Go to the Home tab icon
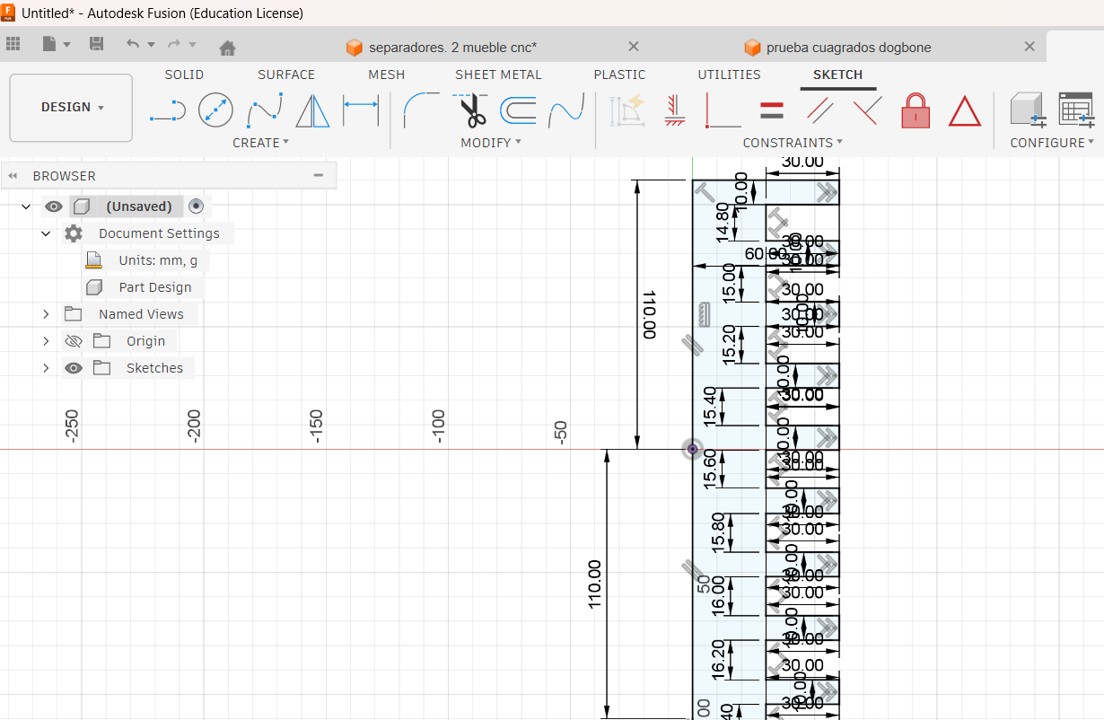The width and height of the screenshot is (1104, 720). (x=227, y=48)
